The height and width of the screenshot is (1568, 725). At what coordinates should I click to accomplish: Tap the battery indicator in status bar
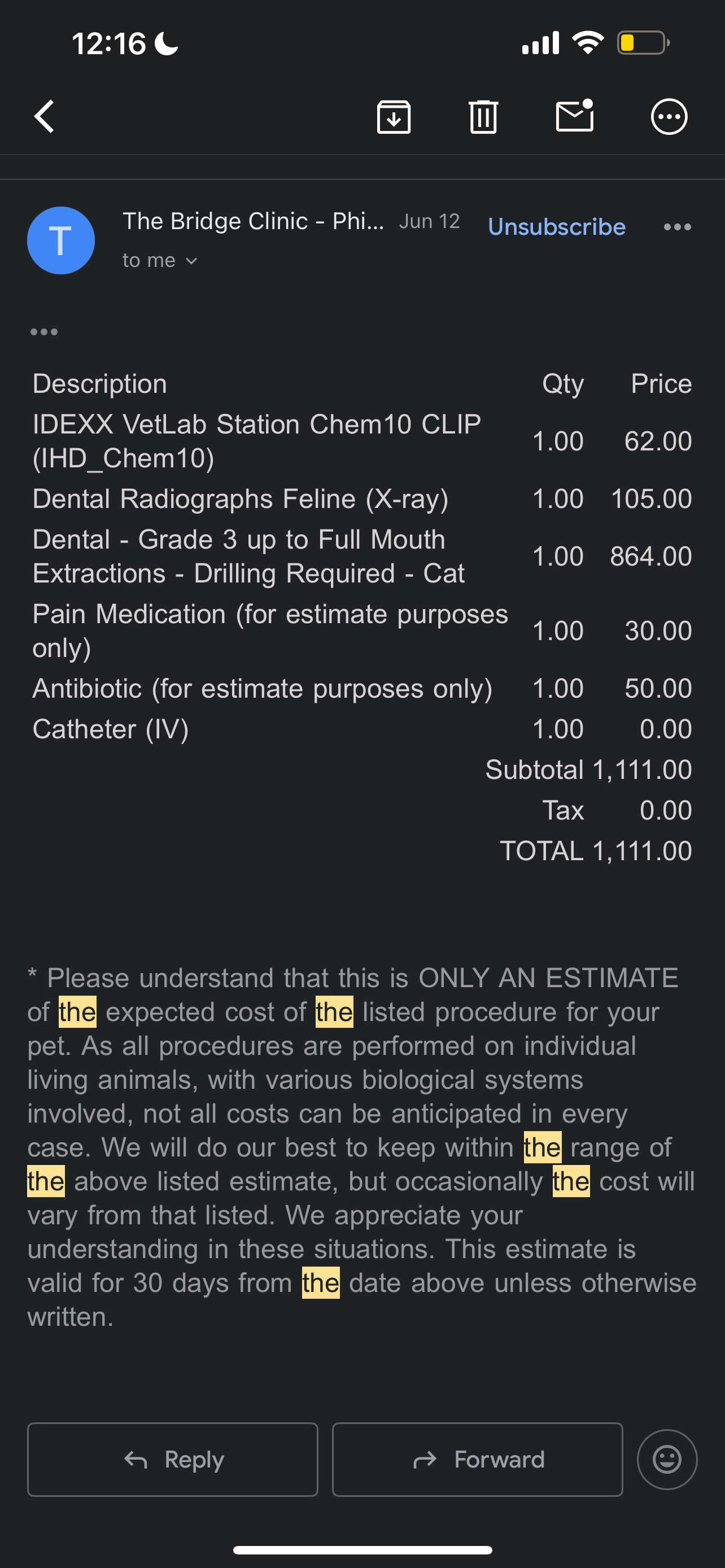[x=643, y=43]
